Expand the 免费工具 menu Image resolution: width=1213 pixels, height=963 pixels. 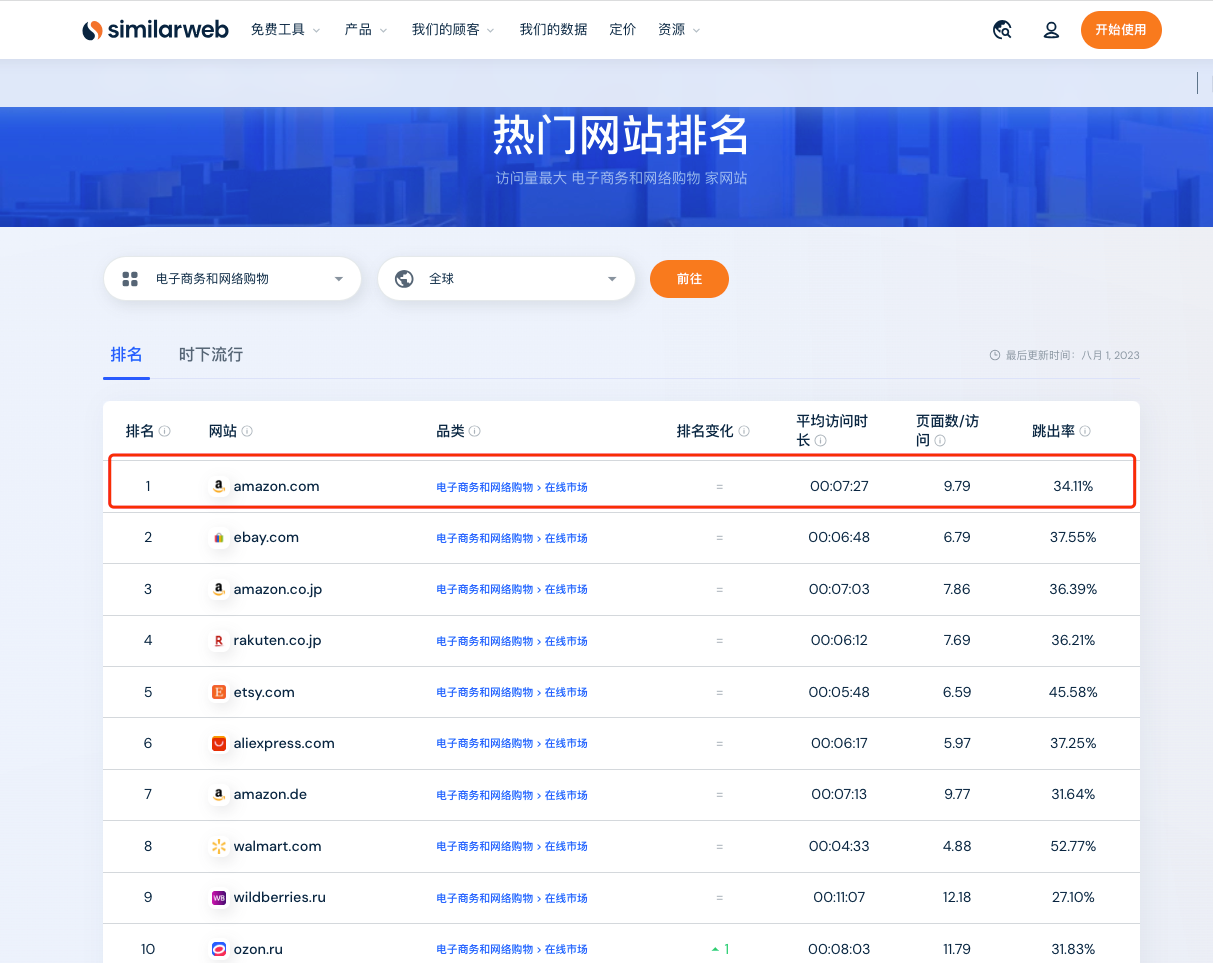286,30
